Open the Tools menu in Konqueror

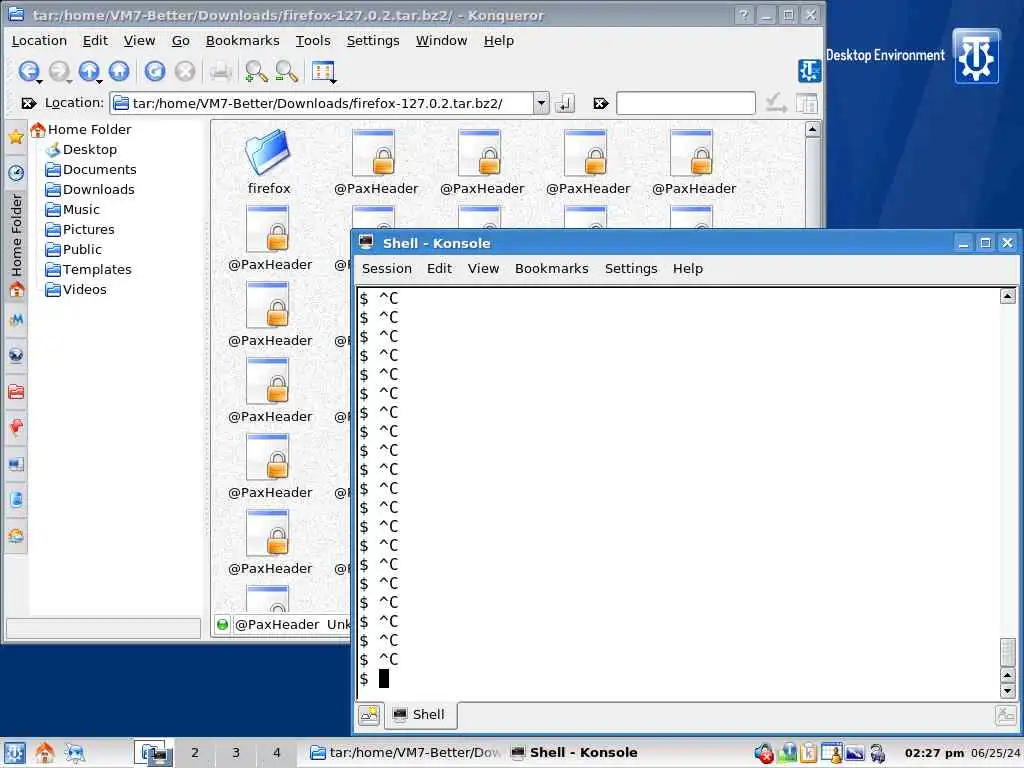[x=313, y=40]
